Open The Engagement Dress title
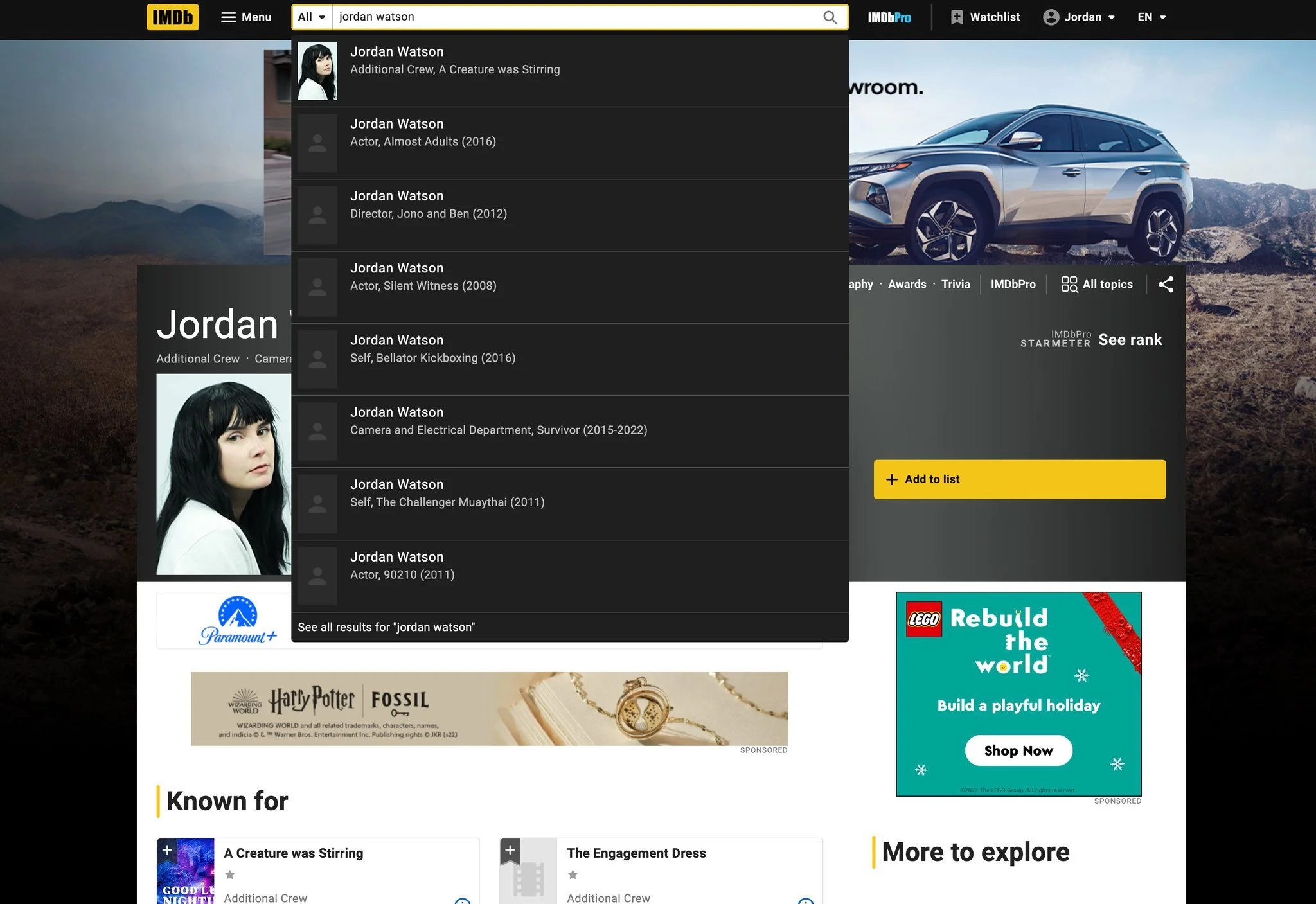The height and width of the screenshot is (904, 1316). pyautogui.click(x=636, y=853)
